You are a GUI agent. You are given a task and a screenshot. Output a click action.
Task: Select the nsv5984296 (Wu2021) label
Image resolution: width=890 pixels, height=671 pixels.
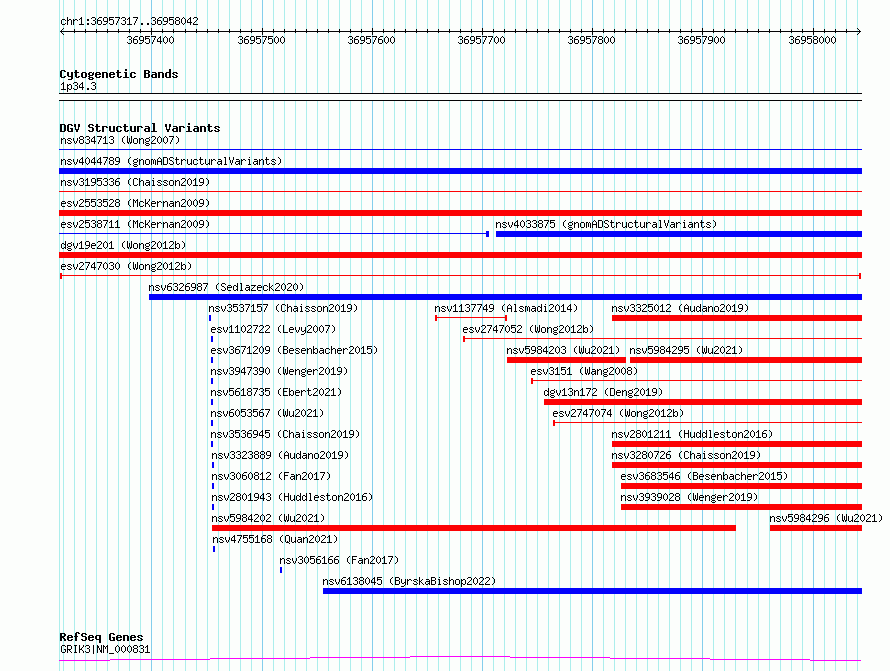pyautogui.click(x=826, y=518)
